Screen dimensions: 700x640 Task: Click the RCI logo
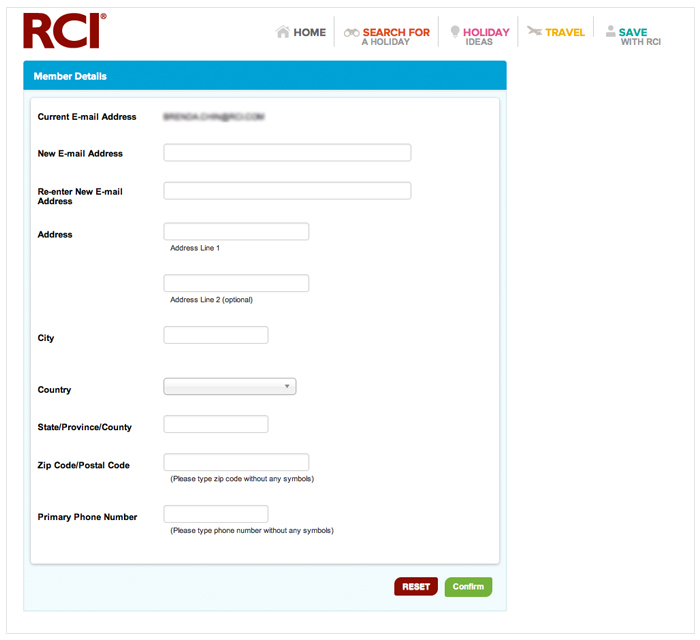64,31
